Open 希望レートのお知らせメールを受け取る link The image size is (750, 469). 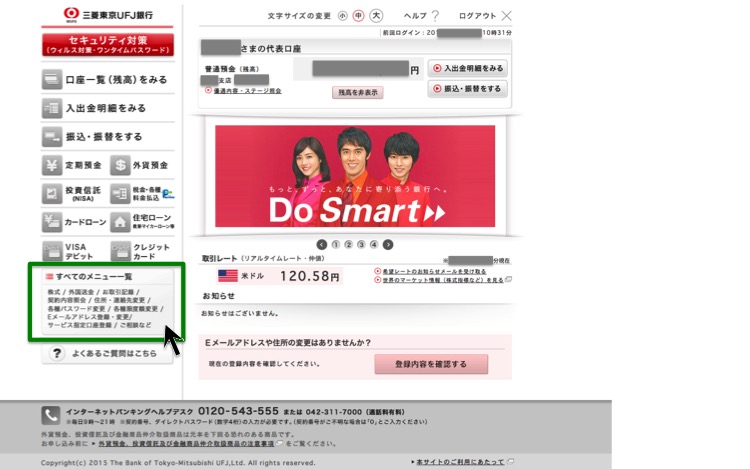[x=434, y=272]
